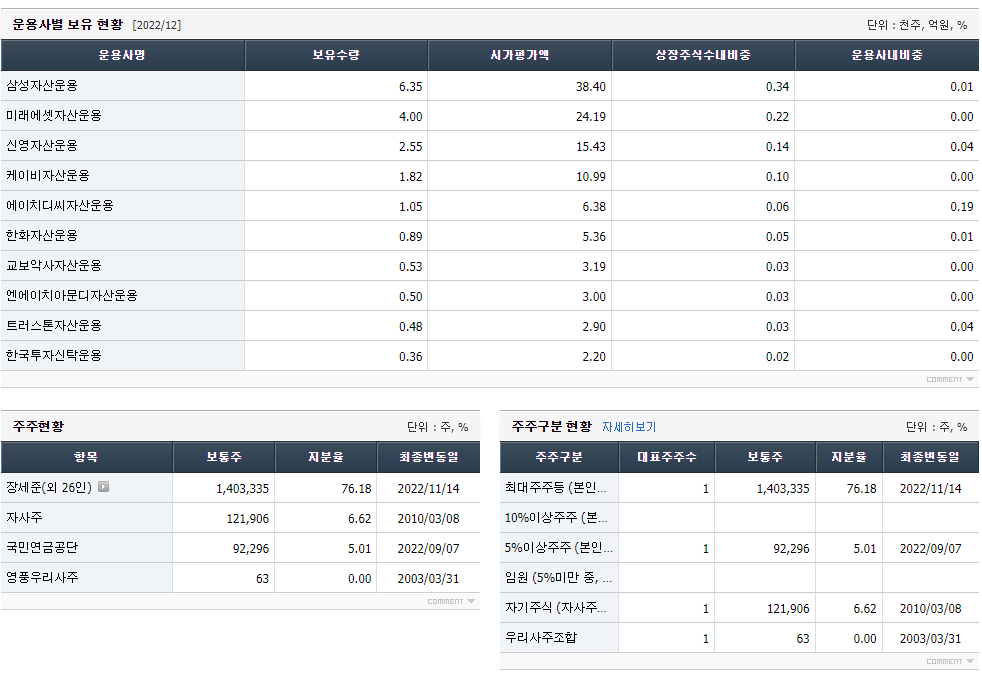Select the 우리사주조합 row label
Screen dimensions: 982x674
pos(541,638)
